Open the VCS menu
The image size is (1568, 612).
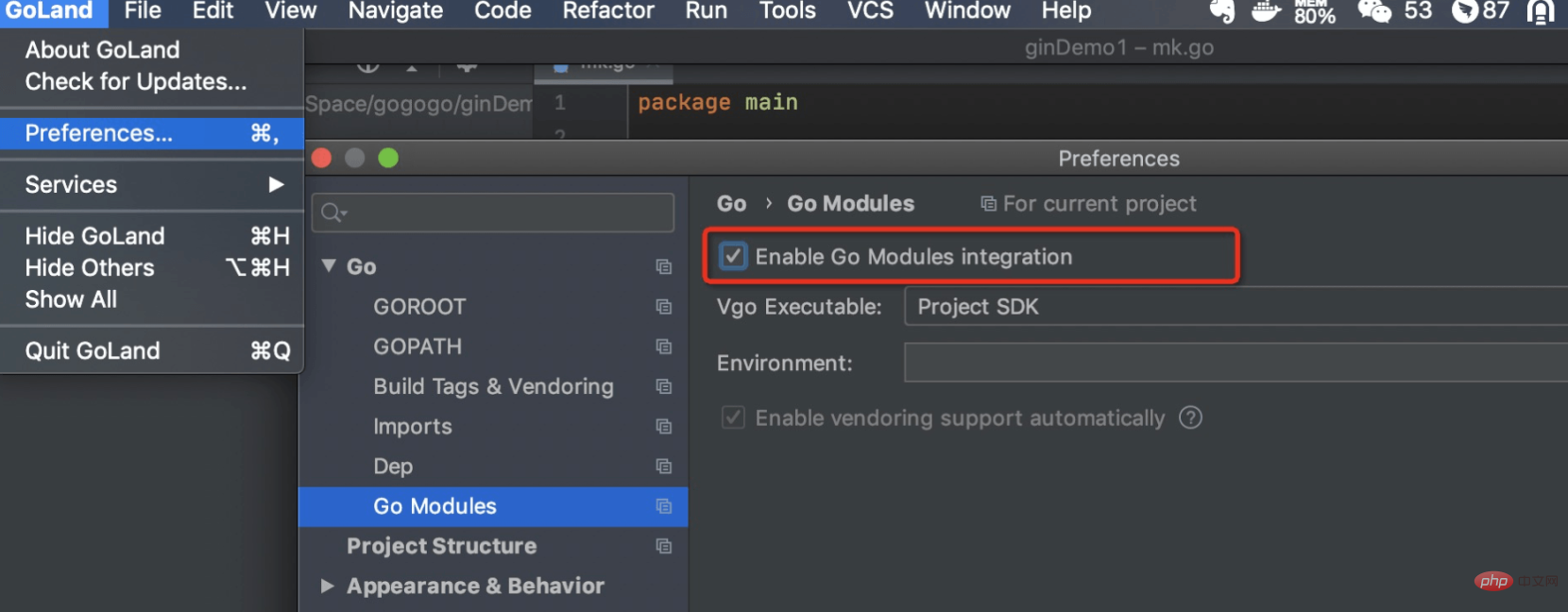(870, 11)
